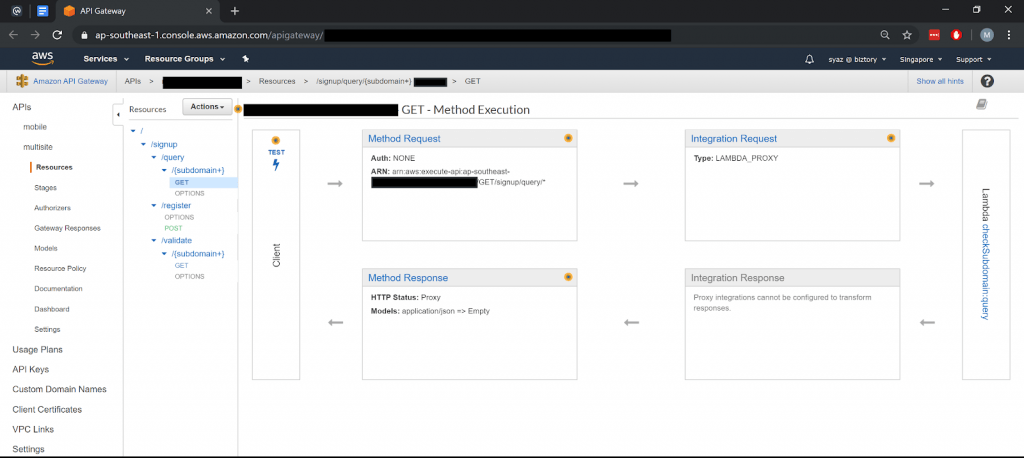The width and height of the screenshot is (1024, 458).
Task: Open Models in the sidebar
Action: pos(46,248)
